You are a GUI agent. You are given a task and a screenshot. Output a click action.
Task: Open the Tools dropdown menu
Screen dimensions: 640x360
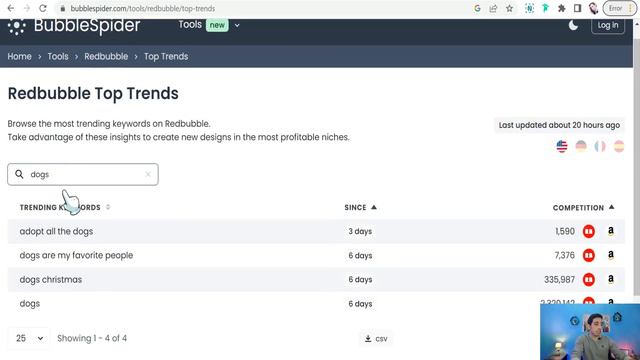coord(209,25)
